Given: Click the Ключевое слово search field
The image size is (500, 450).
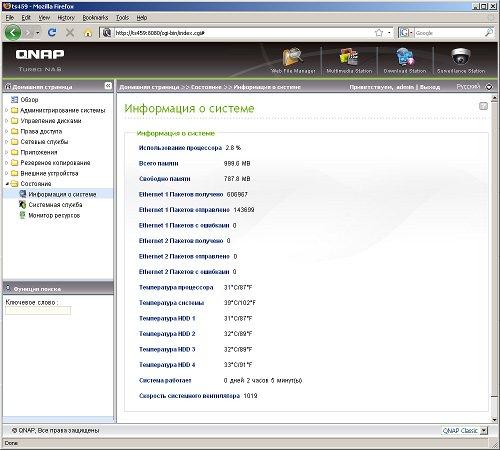Looking at the screenshot, I should coord(38,311).
